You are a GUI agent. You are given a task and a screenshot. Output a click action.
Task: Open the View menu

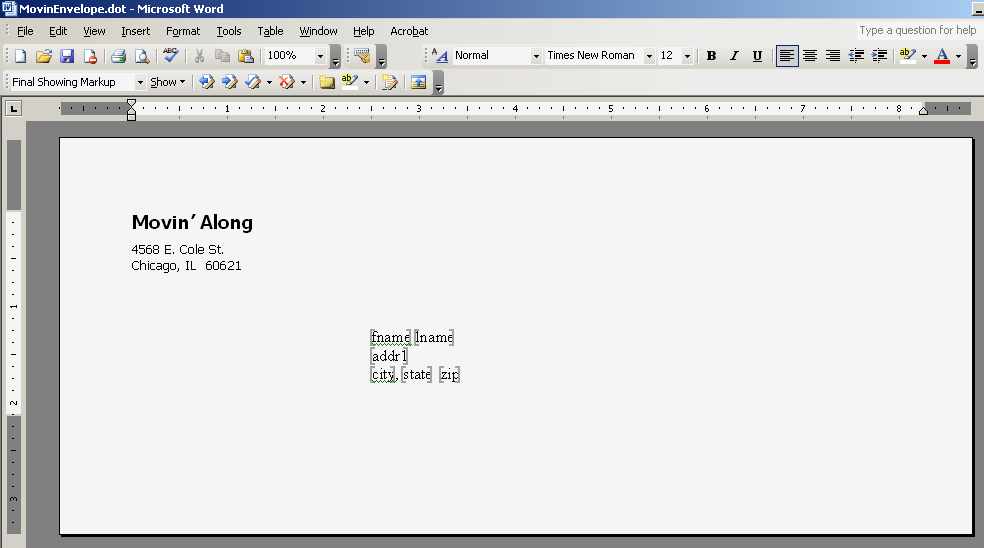coord(94,31)
